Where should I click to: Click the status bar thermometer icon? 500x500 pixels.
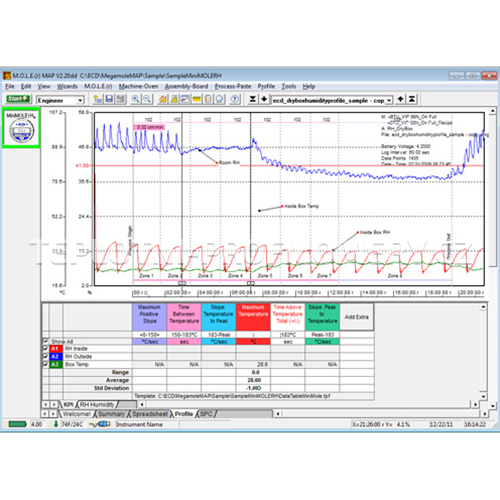56,424
